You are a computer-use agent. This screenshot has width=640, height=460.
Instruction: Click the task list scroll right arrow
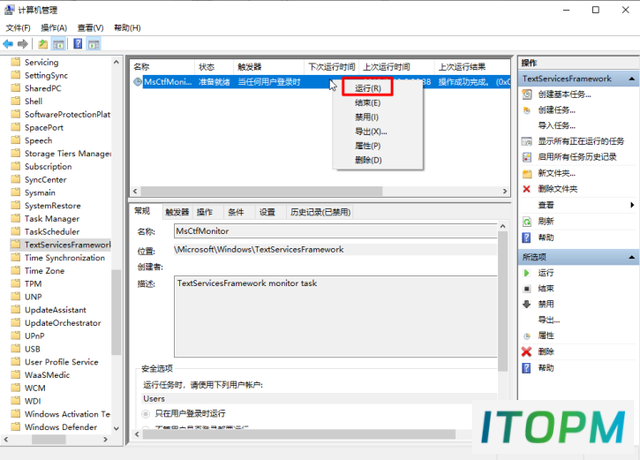505,191
